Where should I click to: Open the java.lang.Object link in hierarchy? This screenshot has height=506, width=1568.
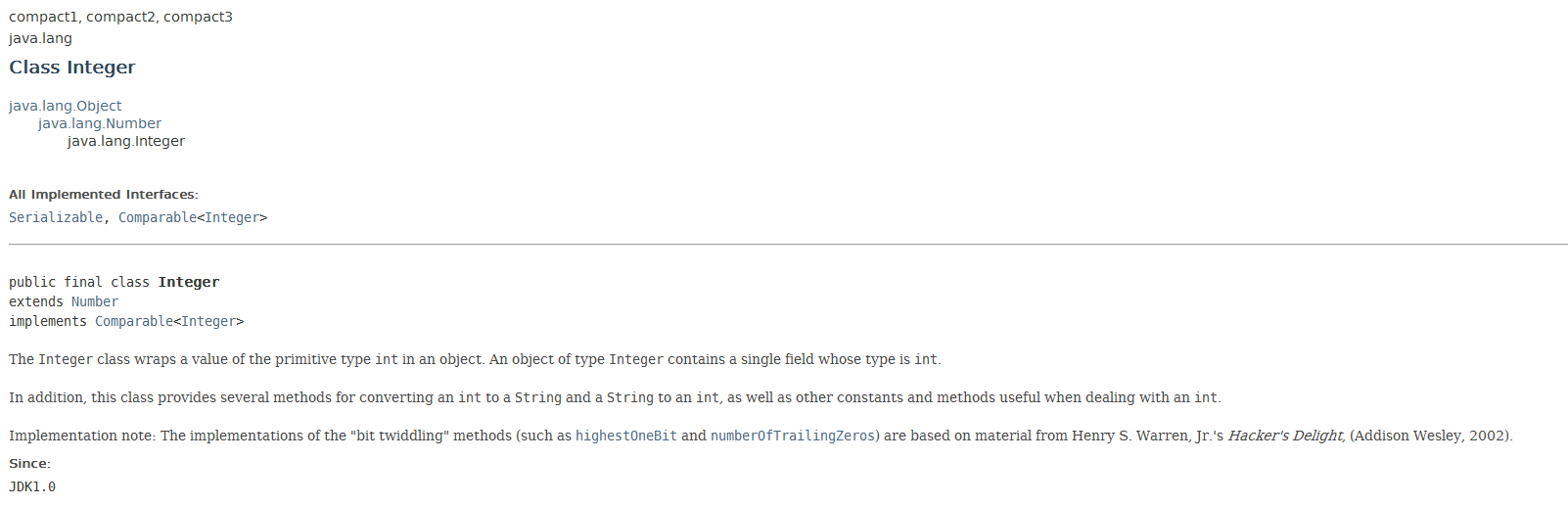[x=66, y=106]
